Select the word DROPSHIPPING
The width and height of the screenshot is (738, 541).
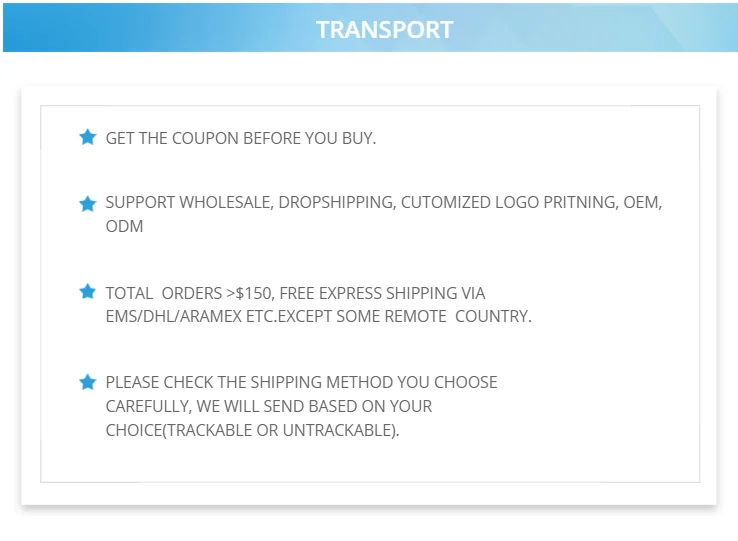(337, 202)
